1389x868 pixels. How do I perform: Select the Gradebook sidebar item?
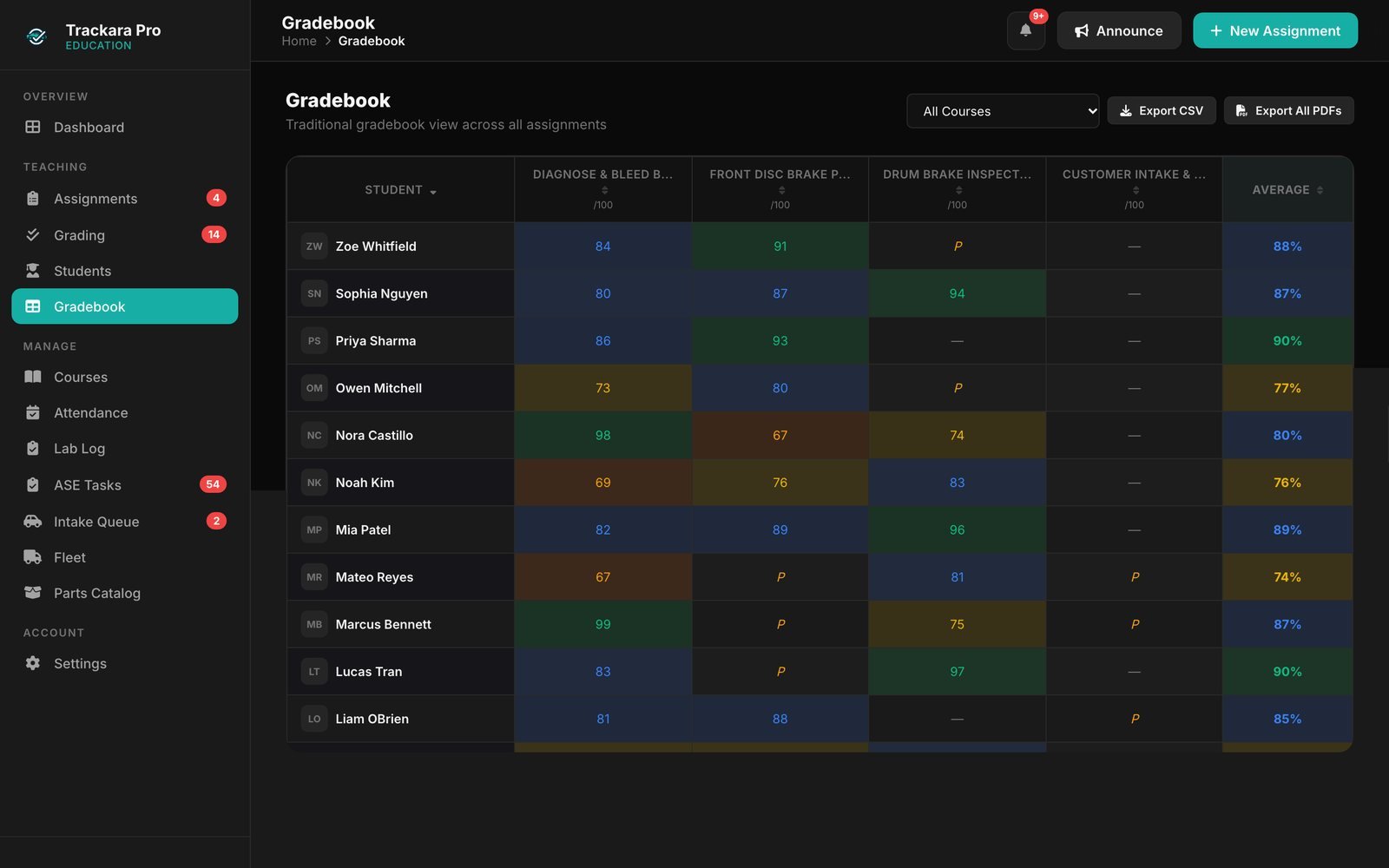125,306
